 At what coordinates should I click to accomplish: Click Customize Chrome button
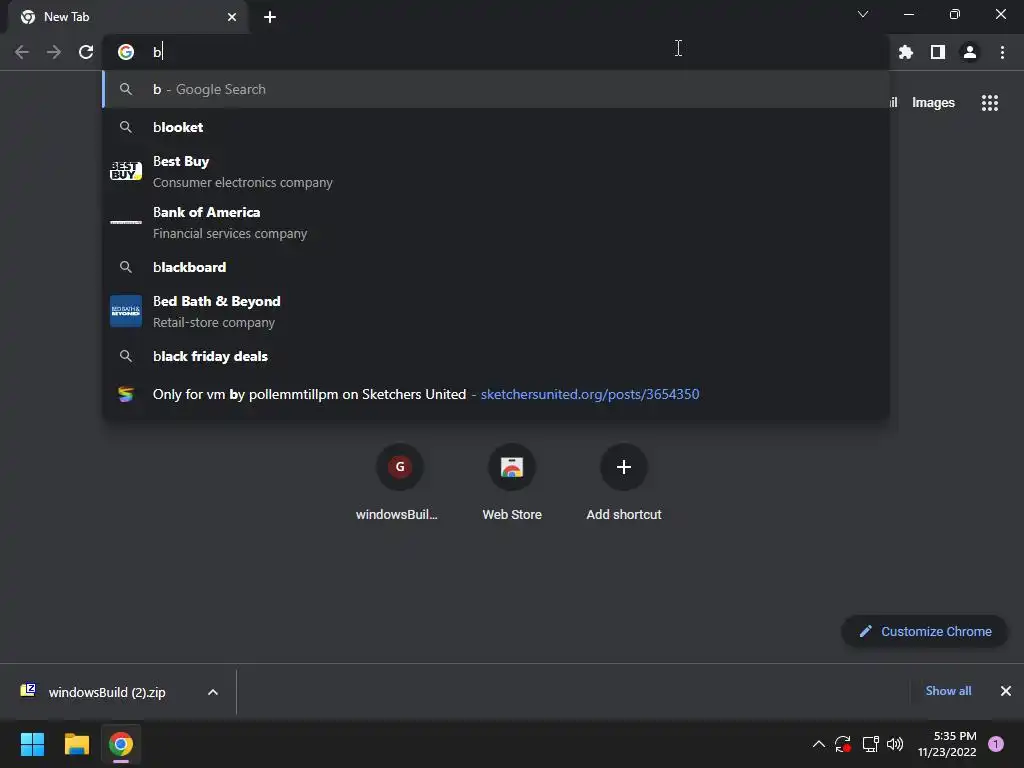[925, 632]
